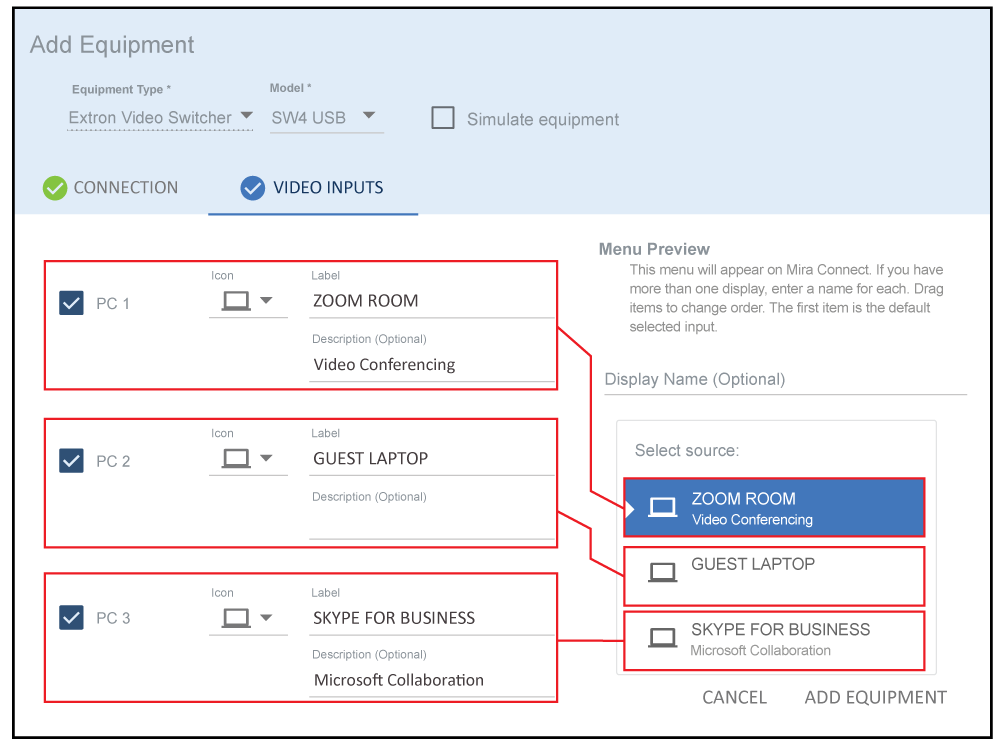The image size is (1000, 744).
Task: Uncheck the PC 1 input checkbox
Action: coord(72,303)
